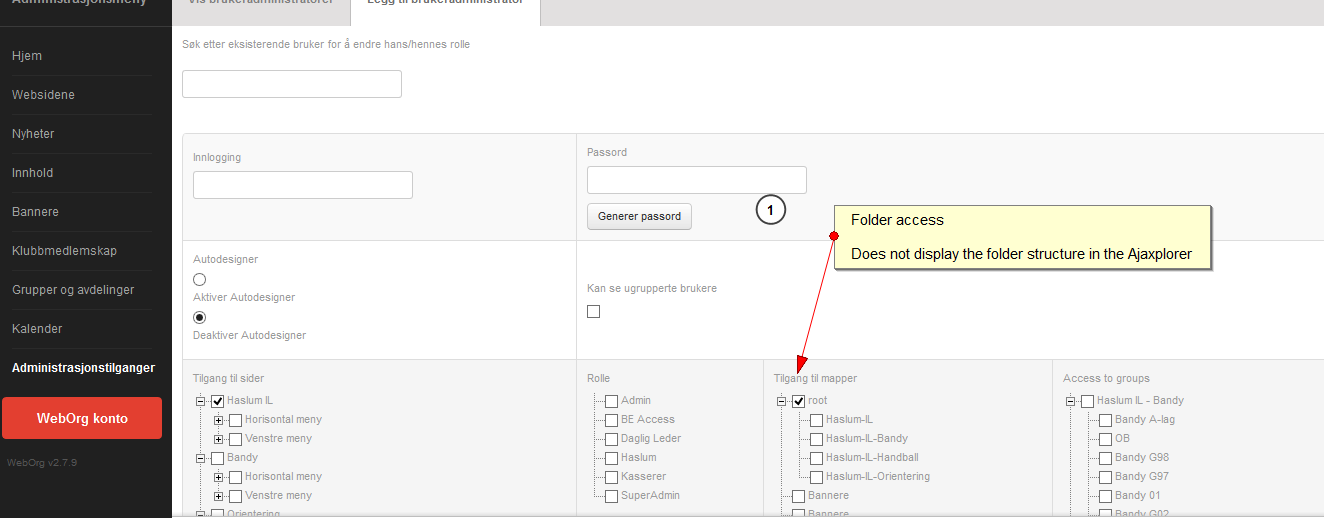Screen dimensions: 1324x518
Task: Collapse the Haslum IL - Bandy groups node
Action: (x=1070, y=401)
